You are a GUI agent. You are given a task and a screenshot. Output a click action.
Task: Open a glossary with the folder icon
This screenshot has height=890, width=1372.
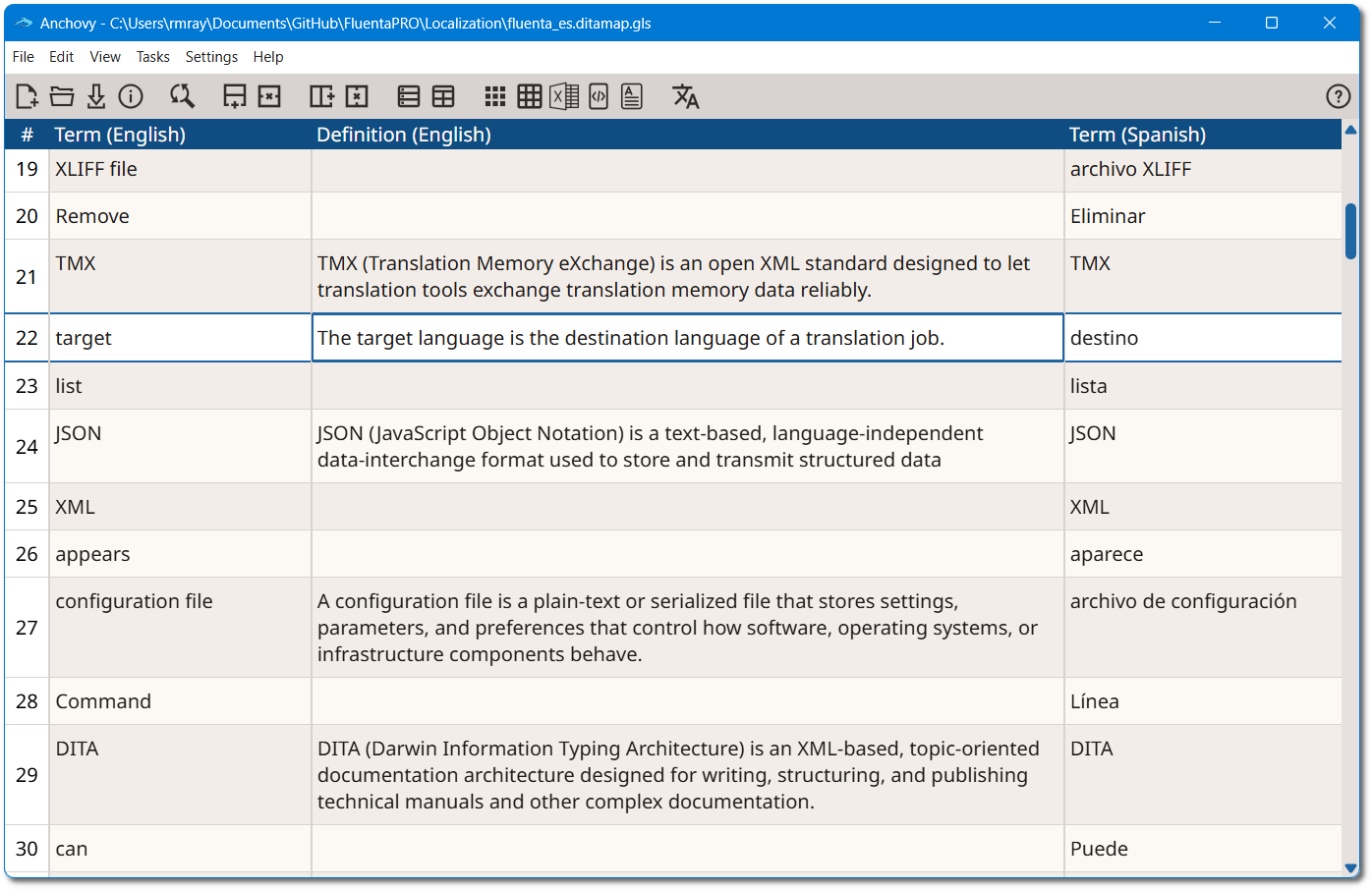click(62, 96)
